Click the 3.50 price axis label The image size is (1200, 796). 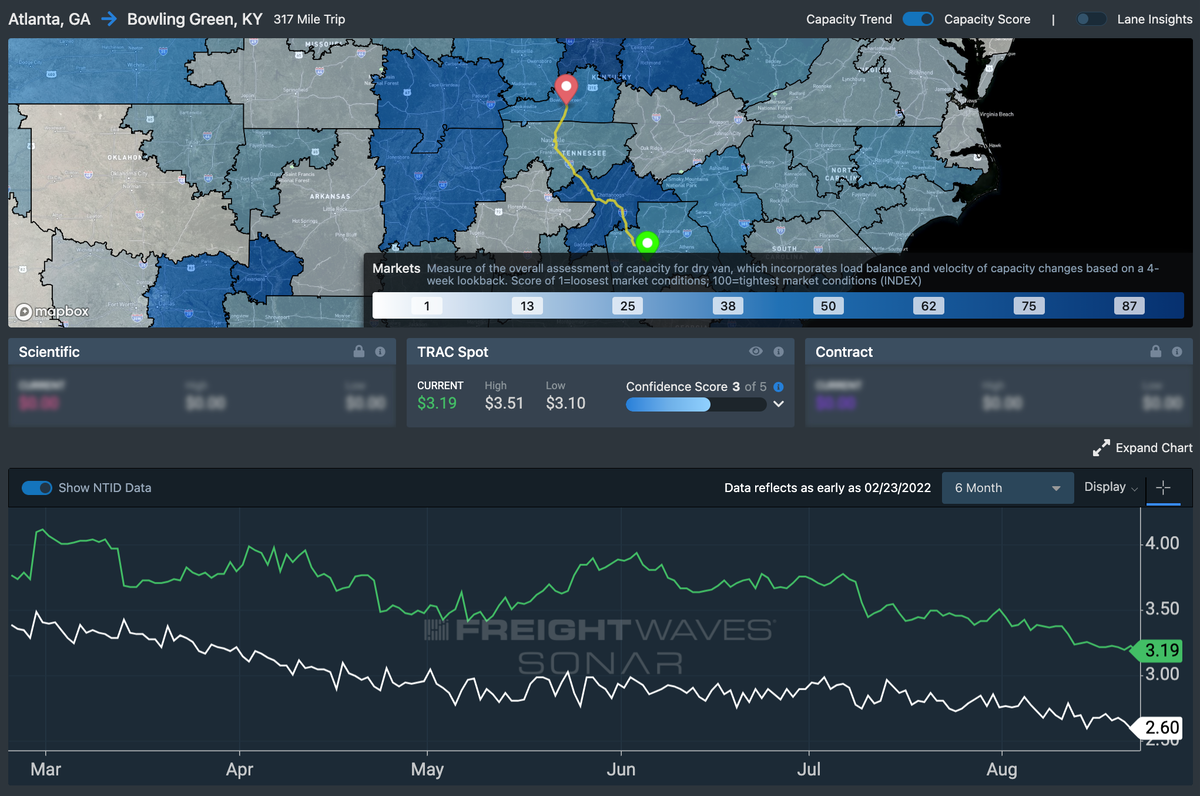pyautogui.click(x=1164, y=609)
